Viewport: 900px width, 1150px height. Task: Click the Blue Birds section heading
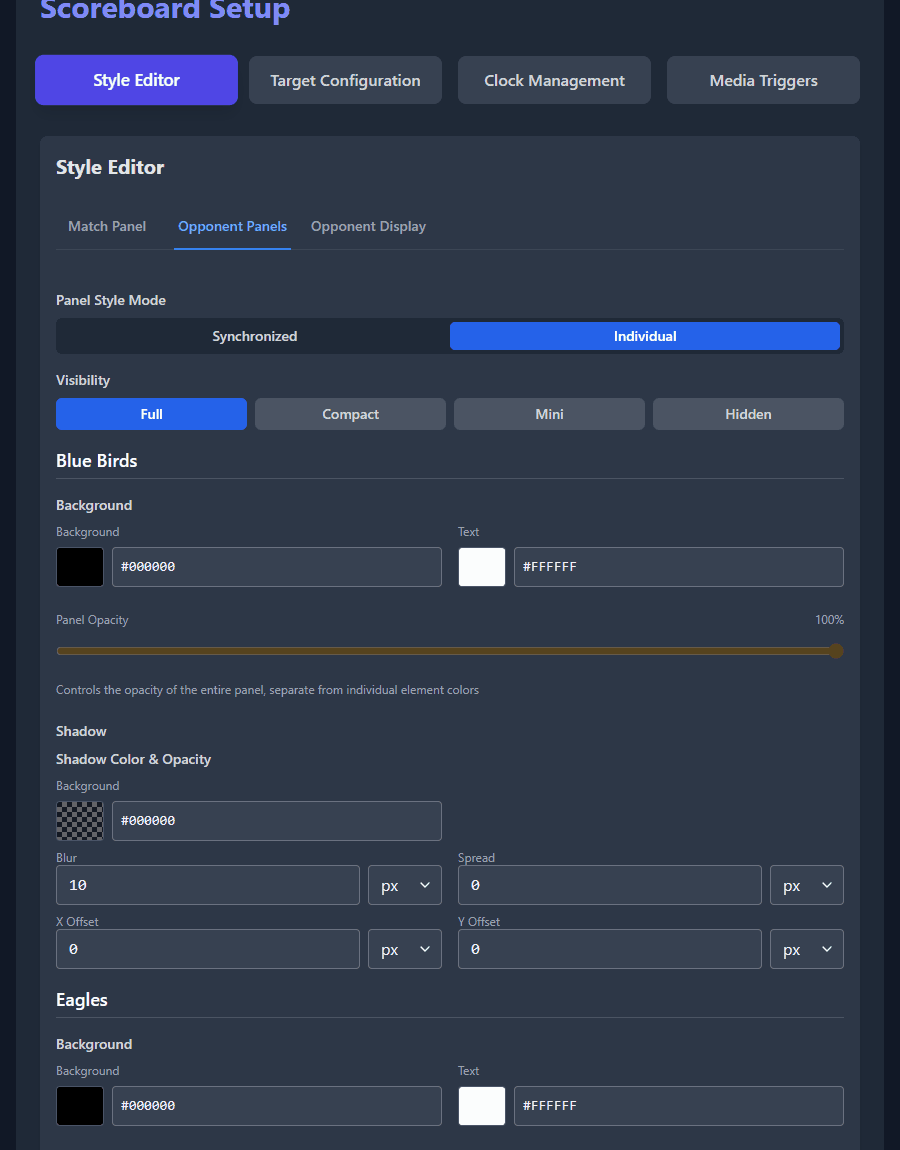pos(97,461)
